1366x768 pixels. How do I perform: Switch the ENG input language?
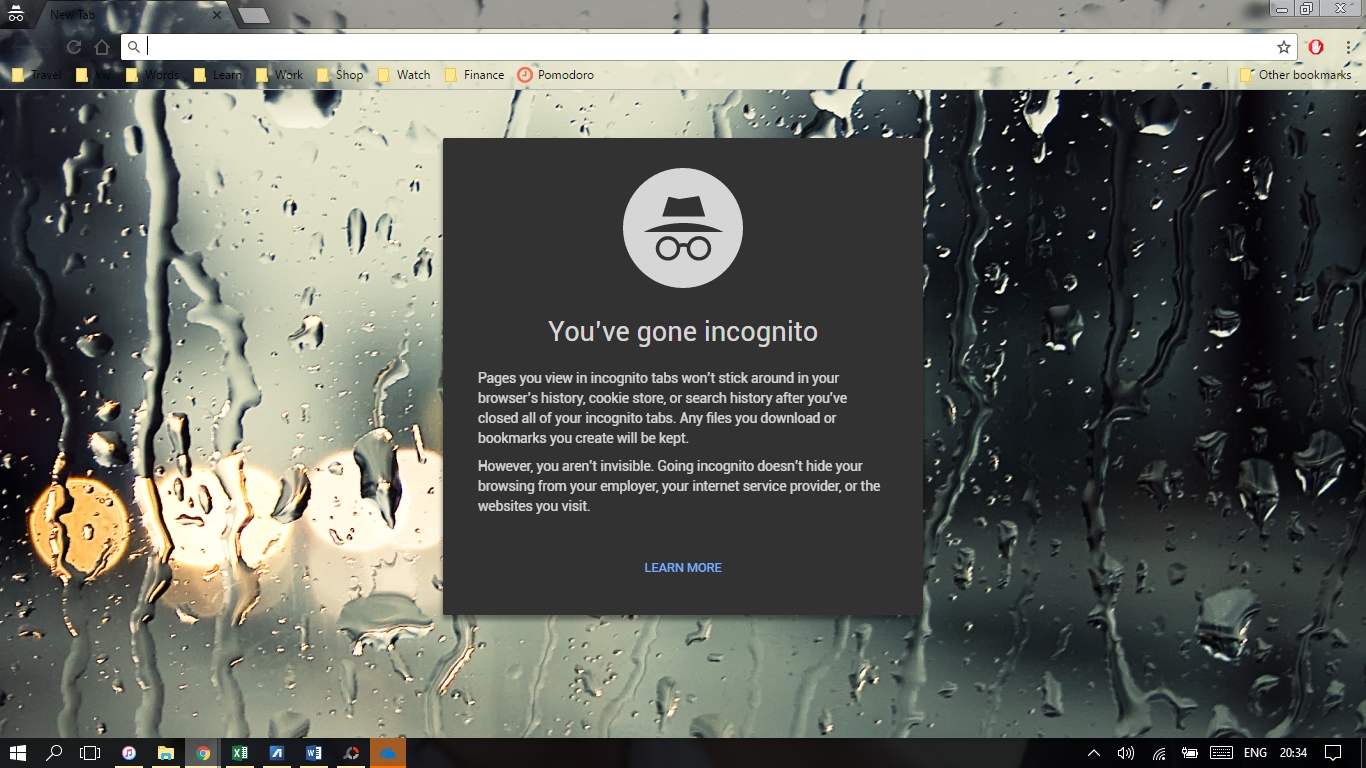[x=1256, y=753]
